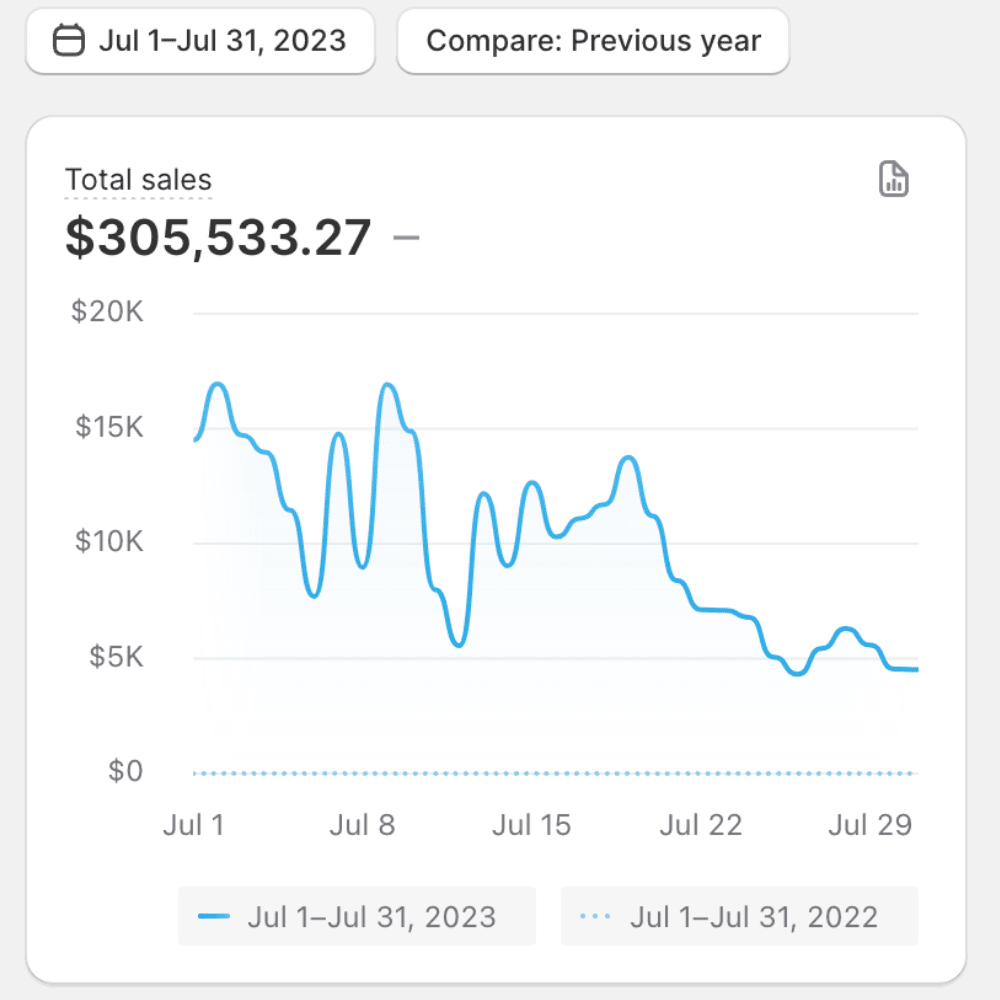This screenshot has width=1000, height=1000.
Task: Click dotted line swatch in 2022 legend
Action: [596, 917]
